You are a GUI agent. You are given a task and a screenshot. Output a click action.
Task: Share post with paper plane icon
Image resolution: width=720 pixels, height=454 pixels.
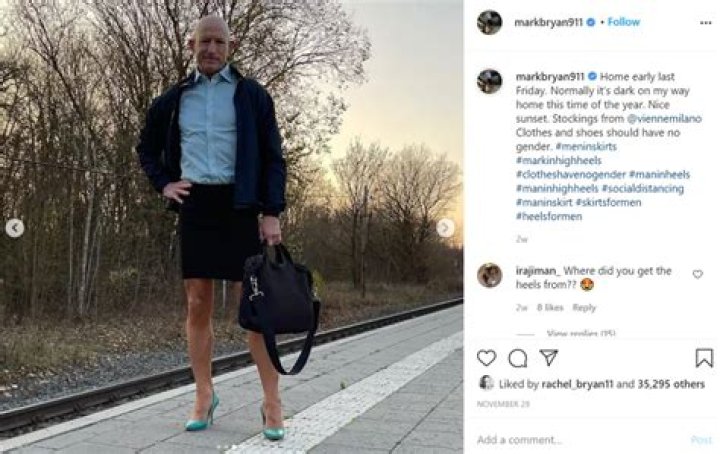click(549, 357)
